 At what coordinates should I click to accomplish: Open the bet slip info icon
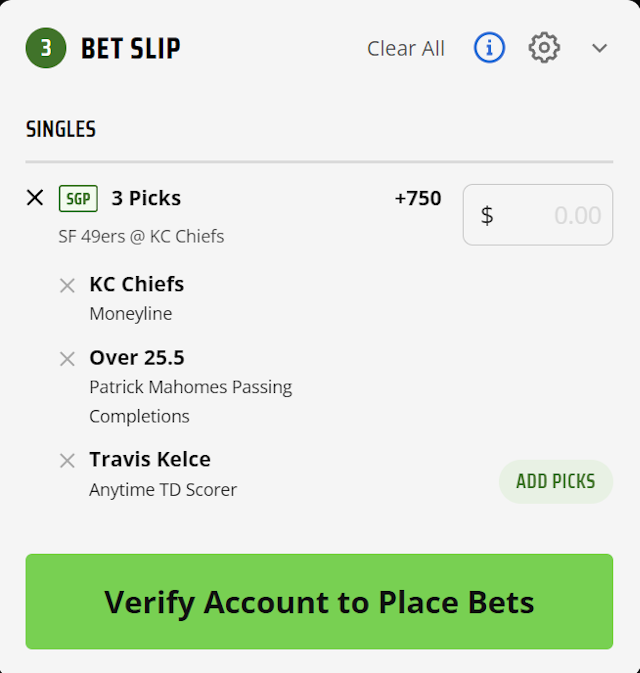tap(489, 47)
